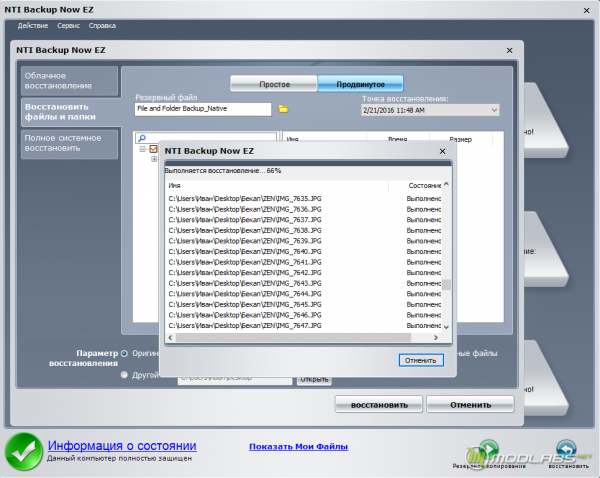The width and height of the screenshot is (600, 478).
Task: Select Восстановить файлы и папки section
Action: click(x=69, y=112)
